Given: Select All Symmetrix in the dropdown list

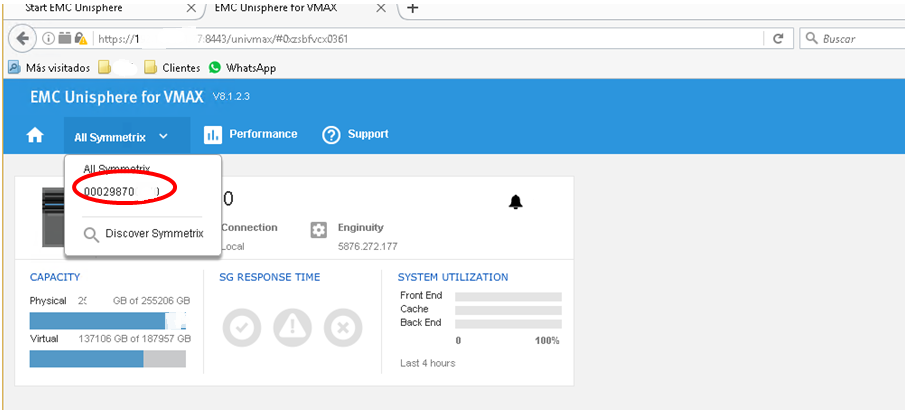Looking at the screenshot, I should tap(117, 169).
